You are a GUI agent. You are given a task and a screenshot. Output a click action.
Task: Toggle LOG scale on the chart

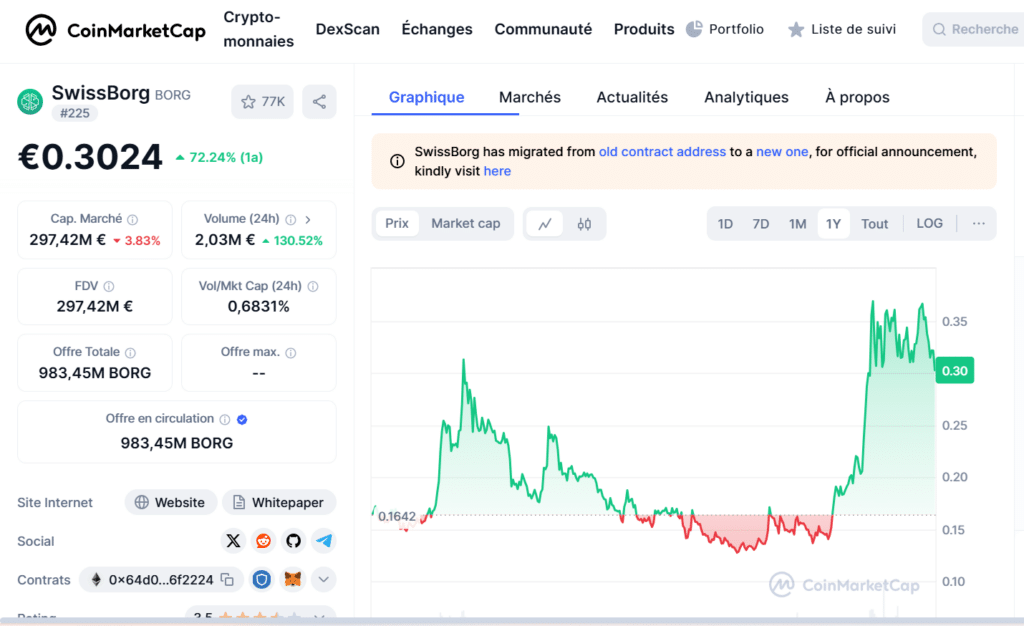pos(929,223)
